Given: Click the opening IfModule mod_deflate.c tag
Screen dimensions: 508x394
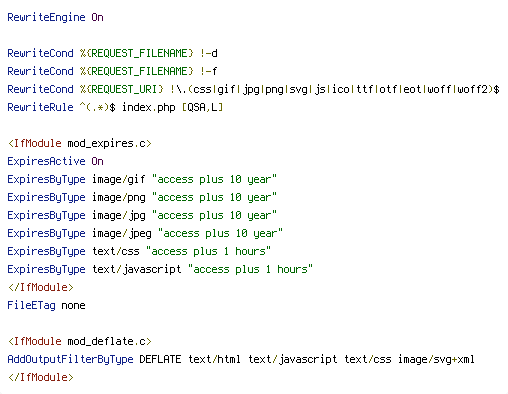Looking at the screenshot, I should click(80, 341).
